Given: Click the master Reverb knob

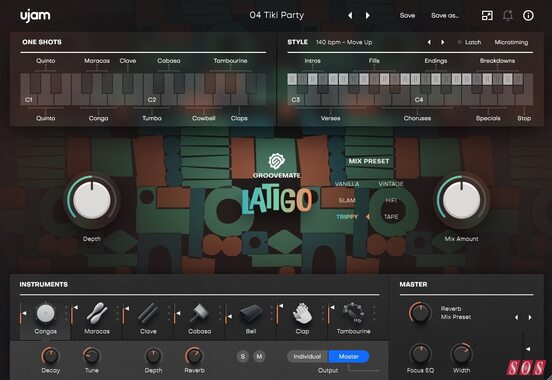Looking at the screenshot, I should 420,312.
